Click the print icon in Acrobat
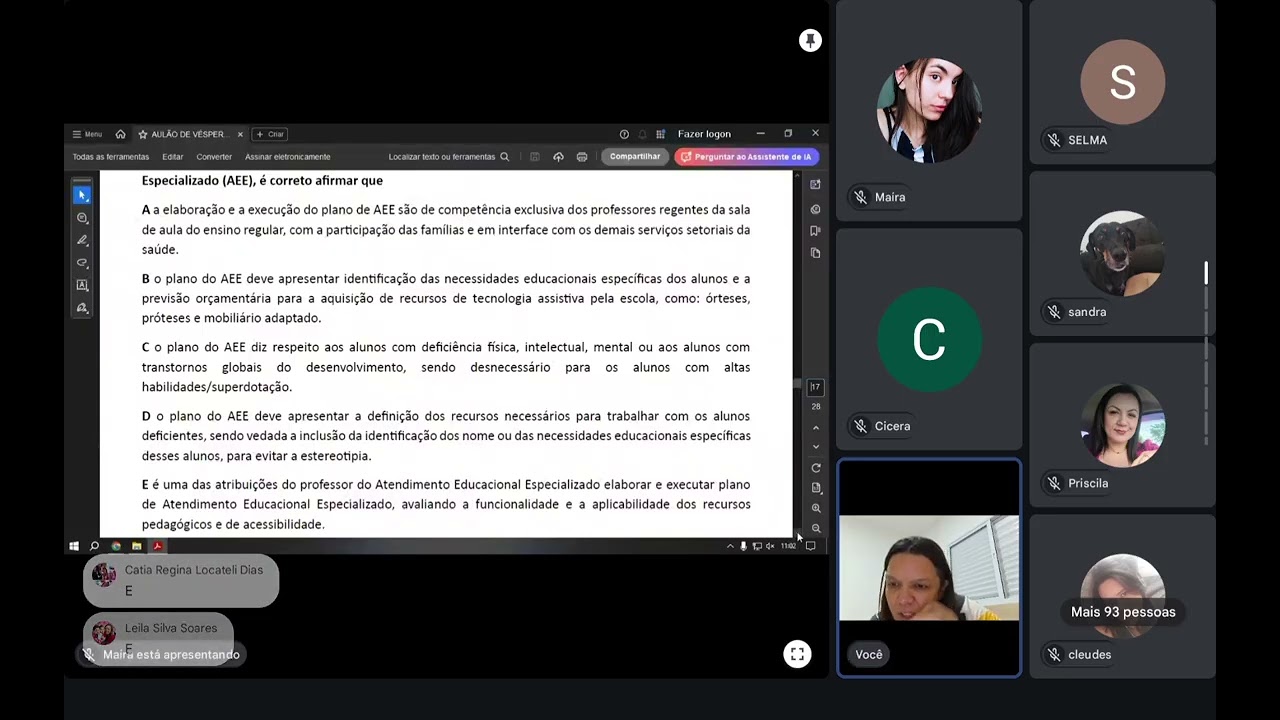The width and height of the screenshot is (1280, 720). tap(582, 157)
